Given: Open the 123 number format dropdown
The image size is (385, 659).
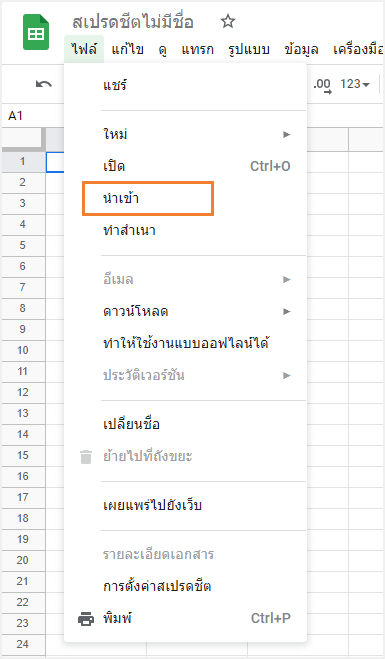Looking at the screenshot, I should pyautogui.click(x=355, y=84).
